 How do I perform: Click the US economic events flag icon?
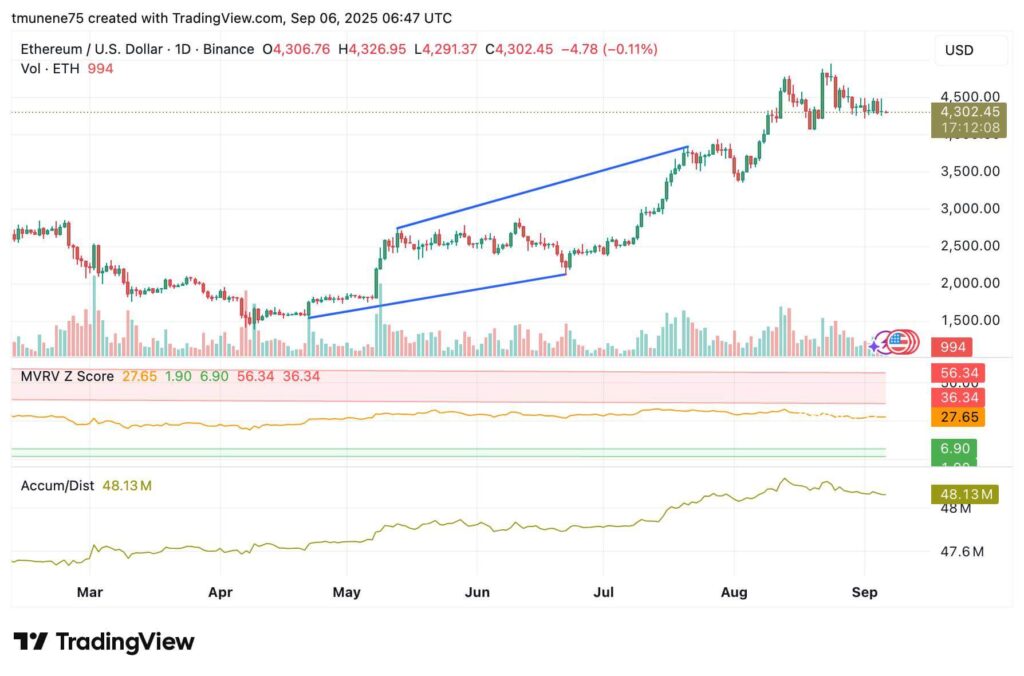click(x=898, y=342)
